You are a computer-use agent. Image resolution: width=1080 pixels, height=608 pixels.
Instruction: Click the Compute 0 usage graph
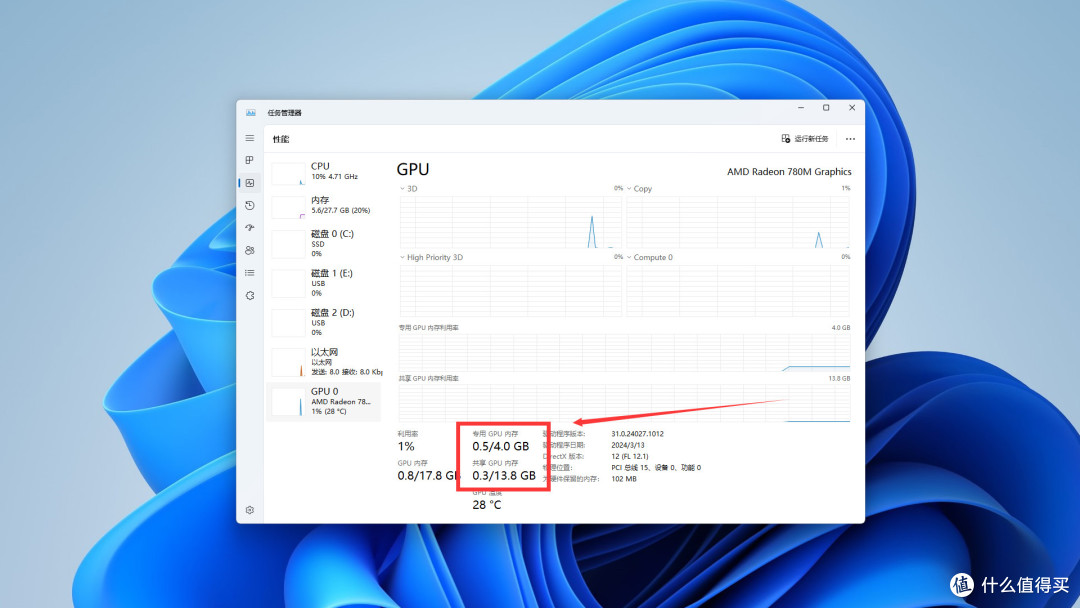click(738, 291)
